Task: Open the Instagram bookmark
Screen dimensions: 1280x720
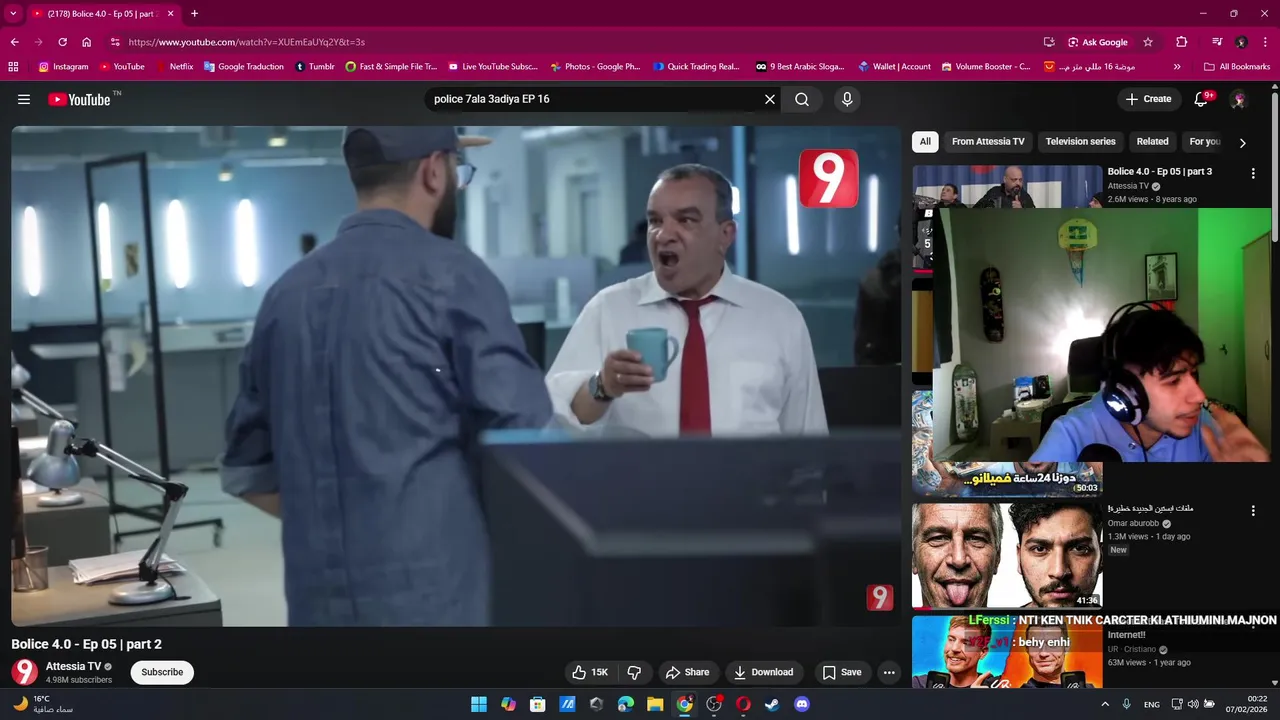Action: coord(63,67)
